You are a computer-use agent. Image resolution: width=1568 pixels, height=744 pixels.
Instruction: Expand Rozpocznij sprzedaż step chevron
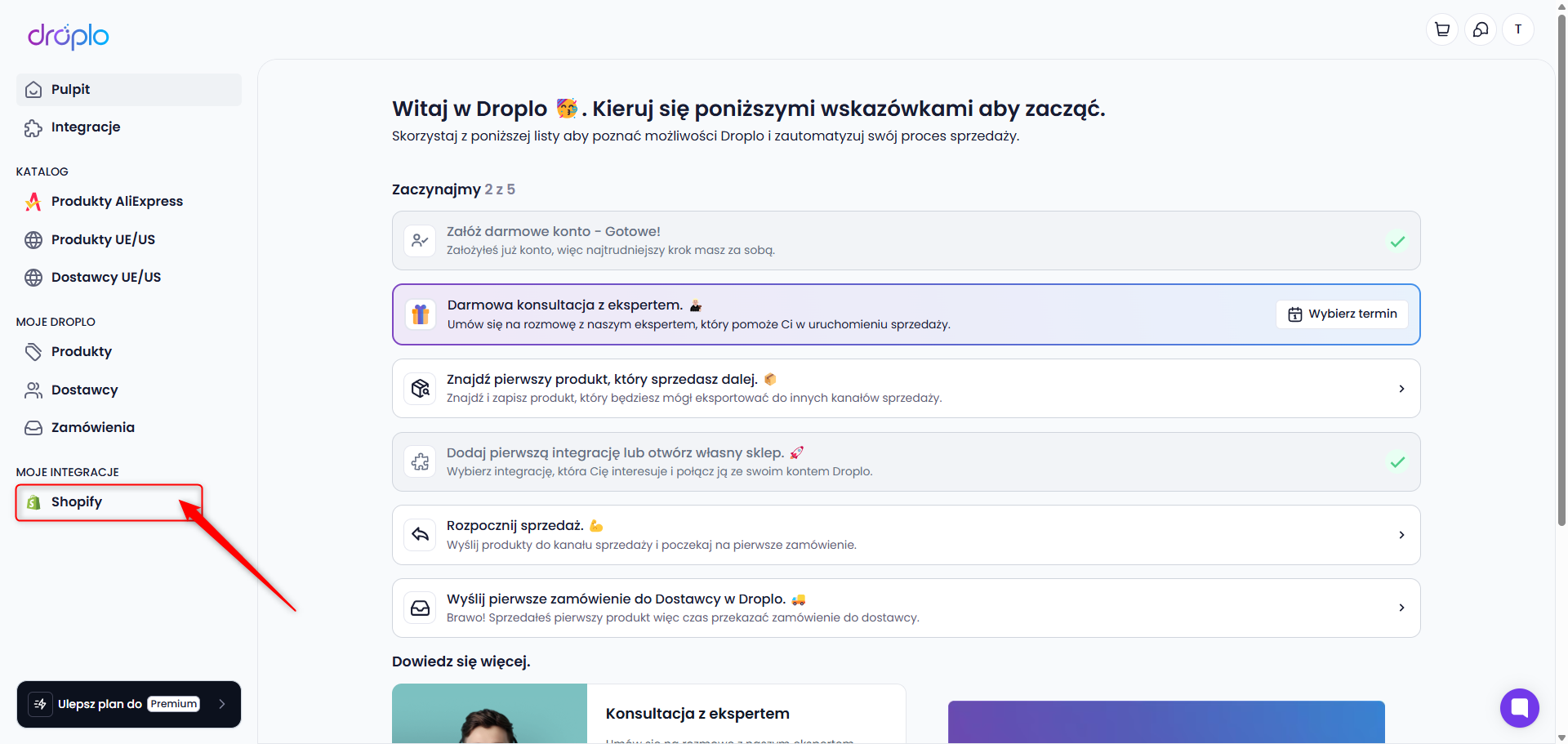pyautogui.click(x=1401, y=535)
